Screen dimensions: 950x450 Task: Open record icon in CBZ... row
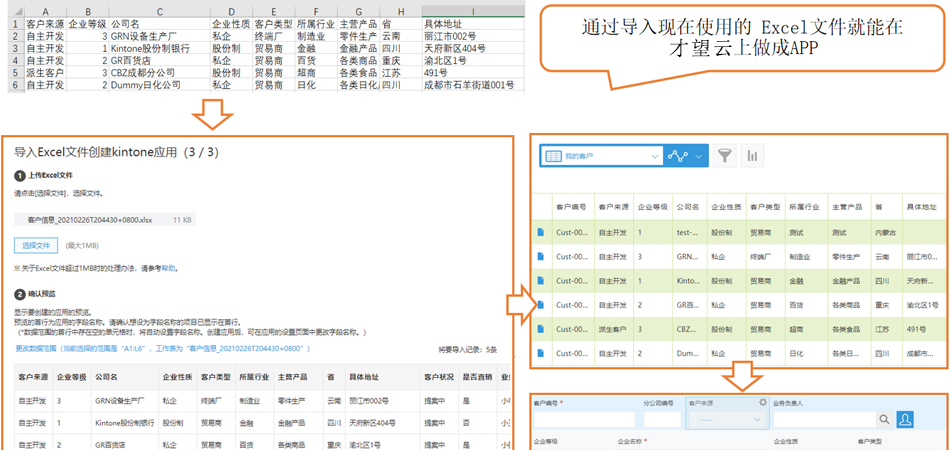(541, 329)
